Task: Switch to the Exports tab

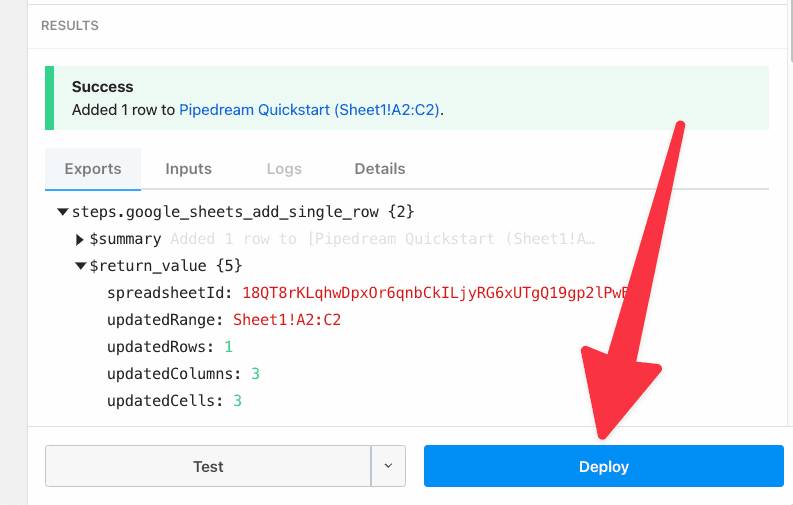Action: (x=93, y=169)
